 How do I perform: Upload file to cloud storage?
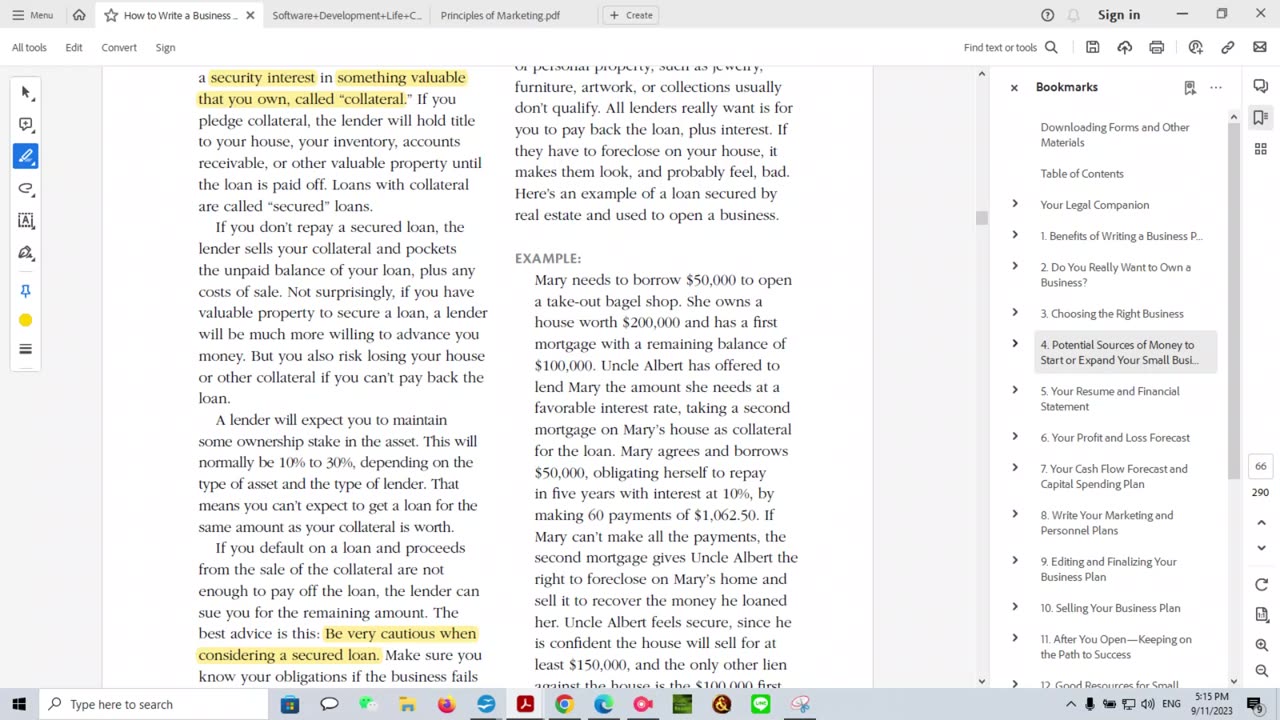pyautogui.click(x=1125, y=47)
